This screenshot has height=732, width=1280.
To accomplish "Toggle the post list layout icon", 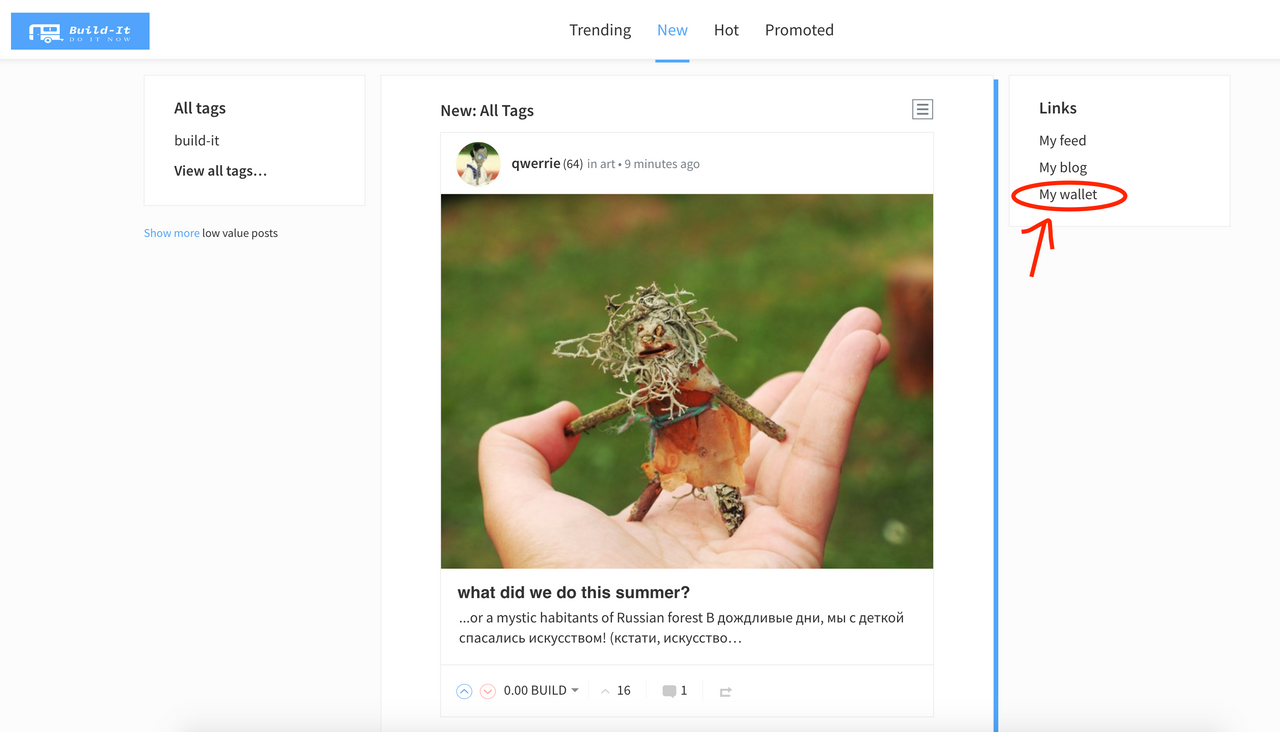I will (x=922, y=109).
